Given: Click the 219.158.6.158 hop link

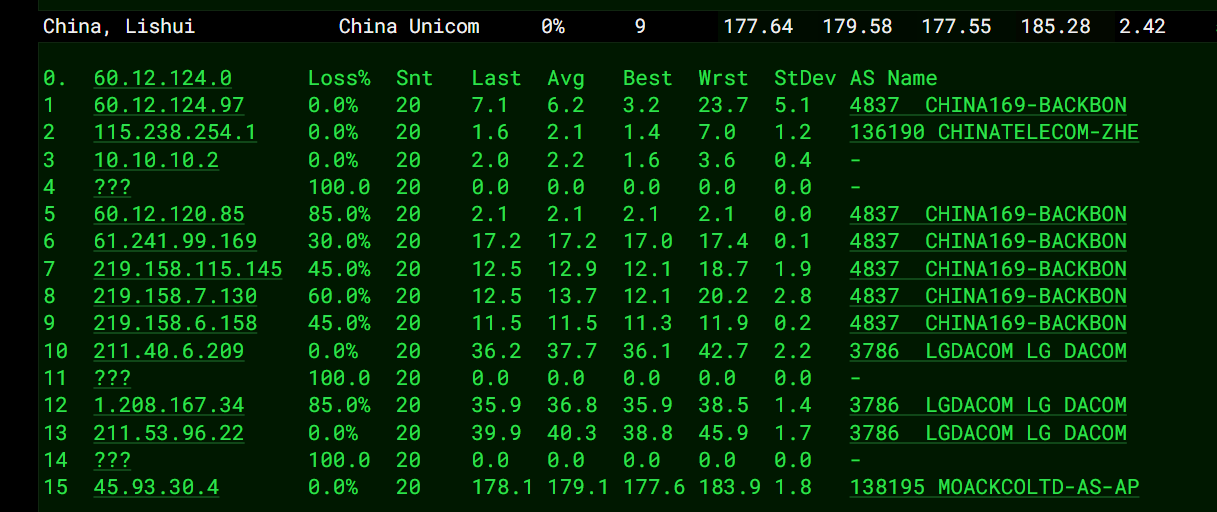Looking at the screenshot, I should tap(175, 323).
